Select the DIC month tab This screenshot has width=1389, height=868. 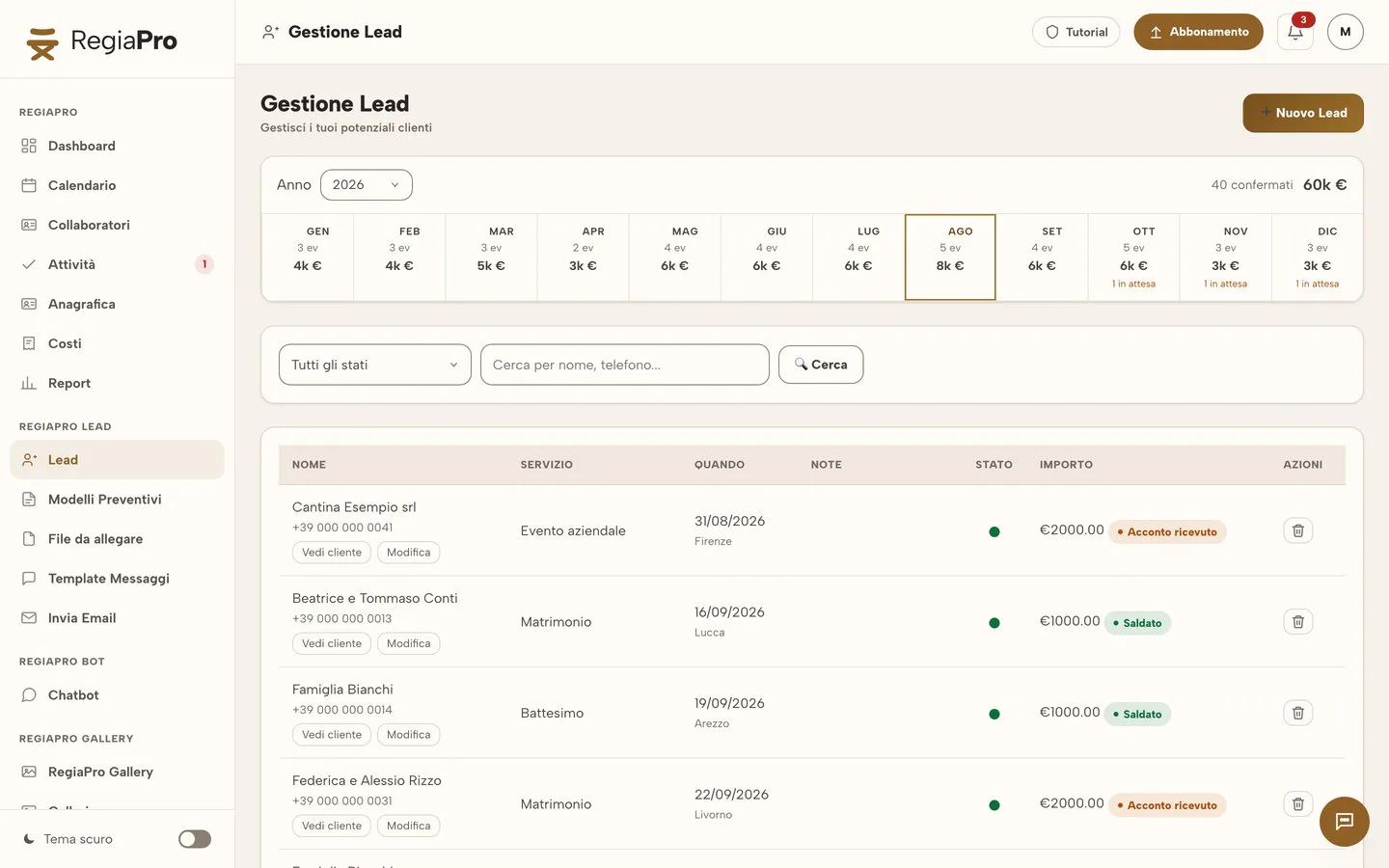click(1318, 258)
